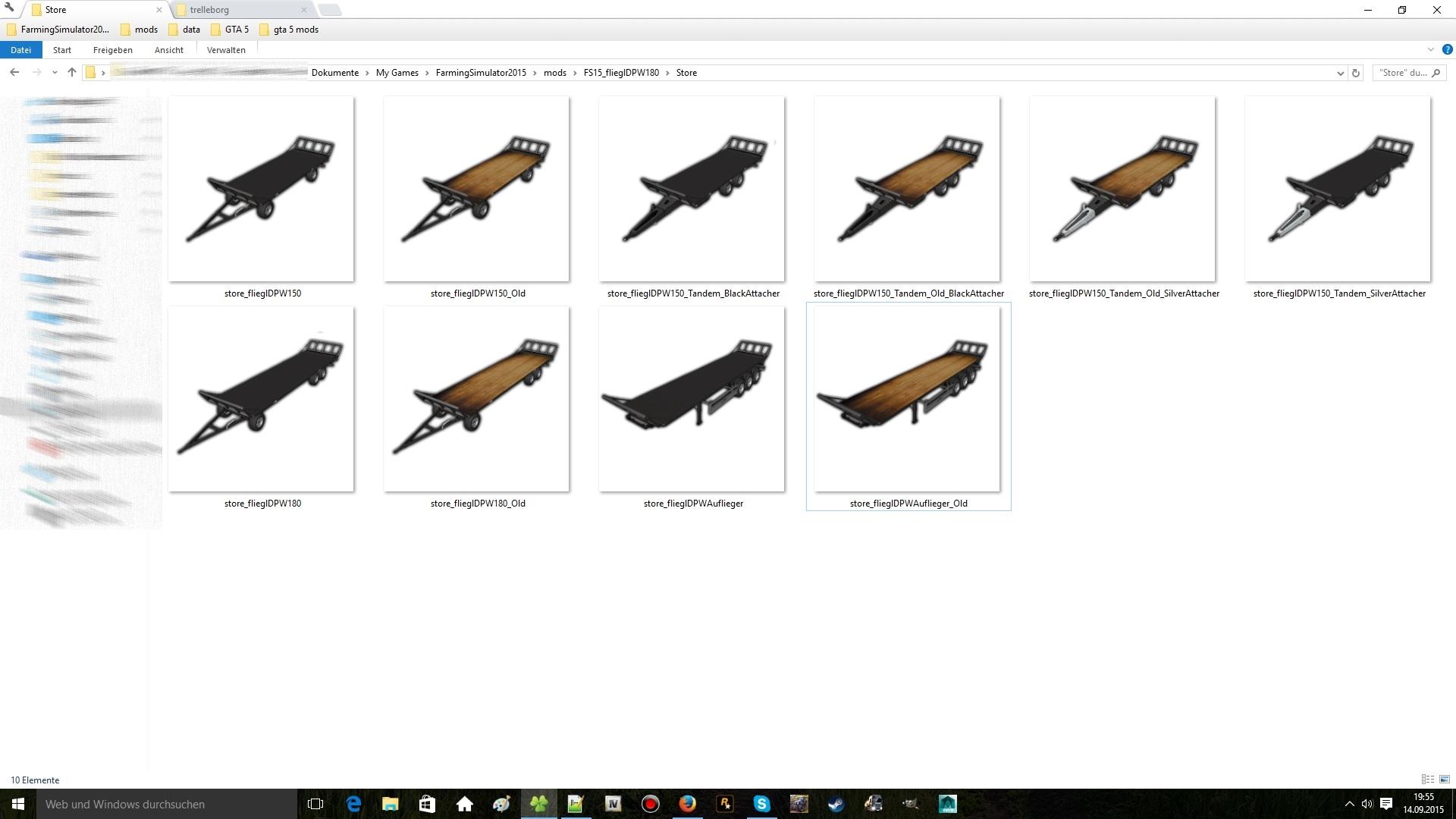
Task: Open recent locations dropdown arrow
Action: 55,73
